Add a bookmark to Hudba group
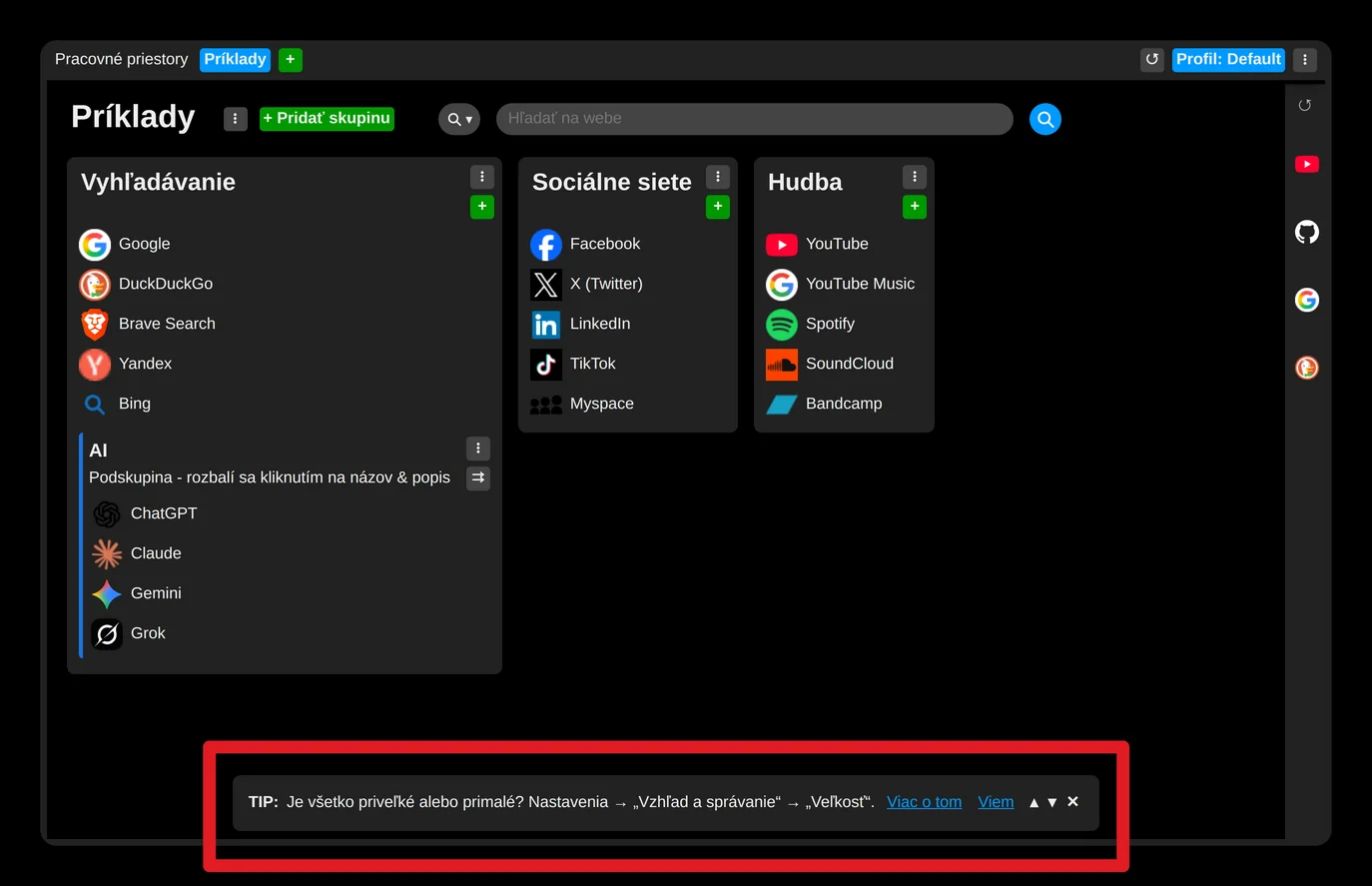This screenshot has height=886, width=1372. coord(915,207)
